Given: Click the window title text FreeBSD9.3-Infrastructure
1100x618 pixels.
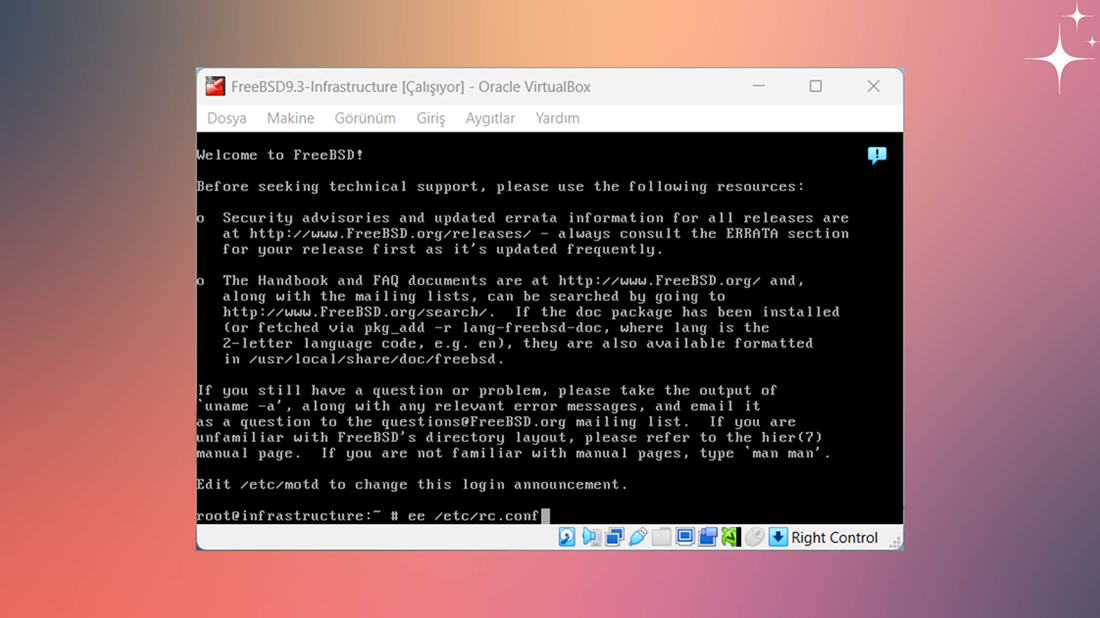Looking at the screenshot, I should (x=314, y=87).
